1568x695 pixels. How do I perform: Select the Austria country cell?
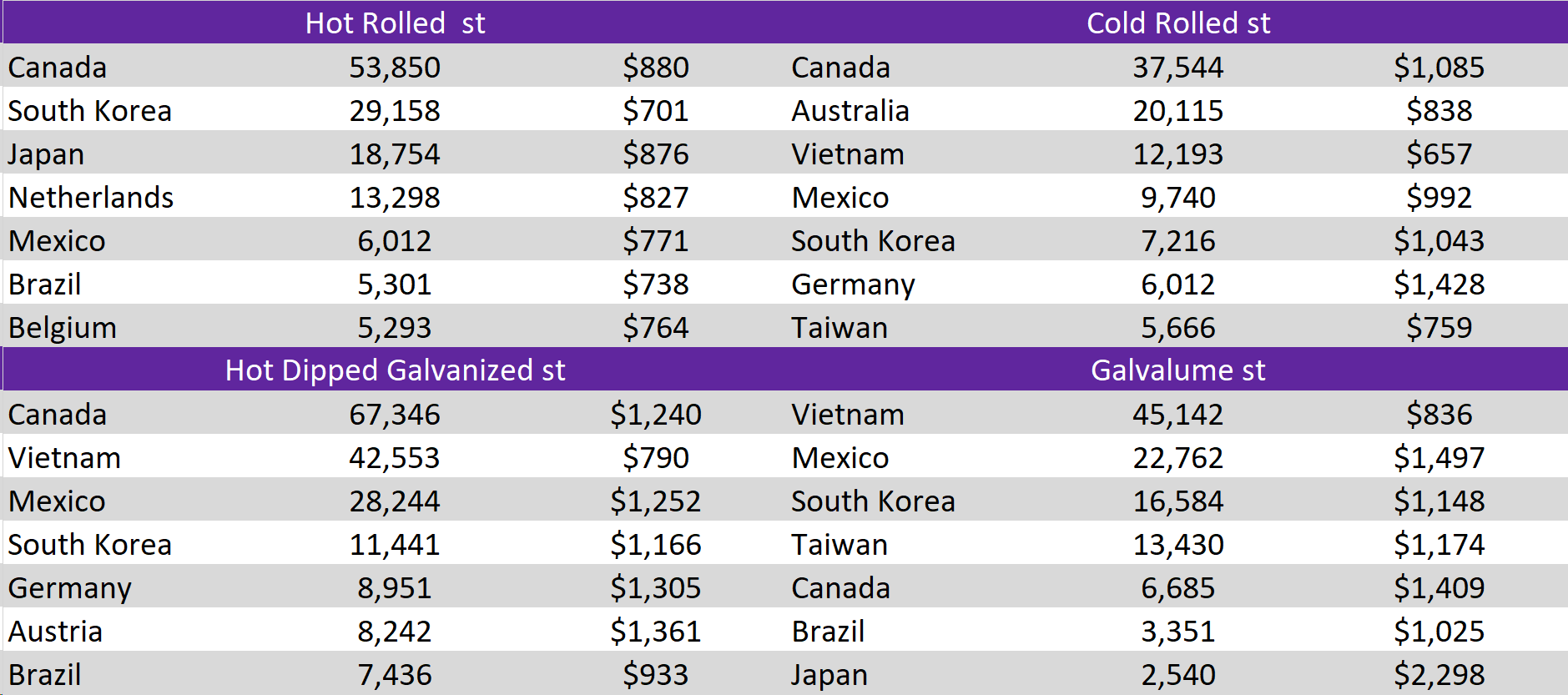pos(55,631)
